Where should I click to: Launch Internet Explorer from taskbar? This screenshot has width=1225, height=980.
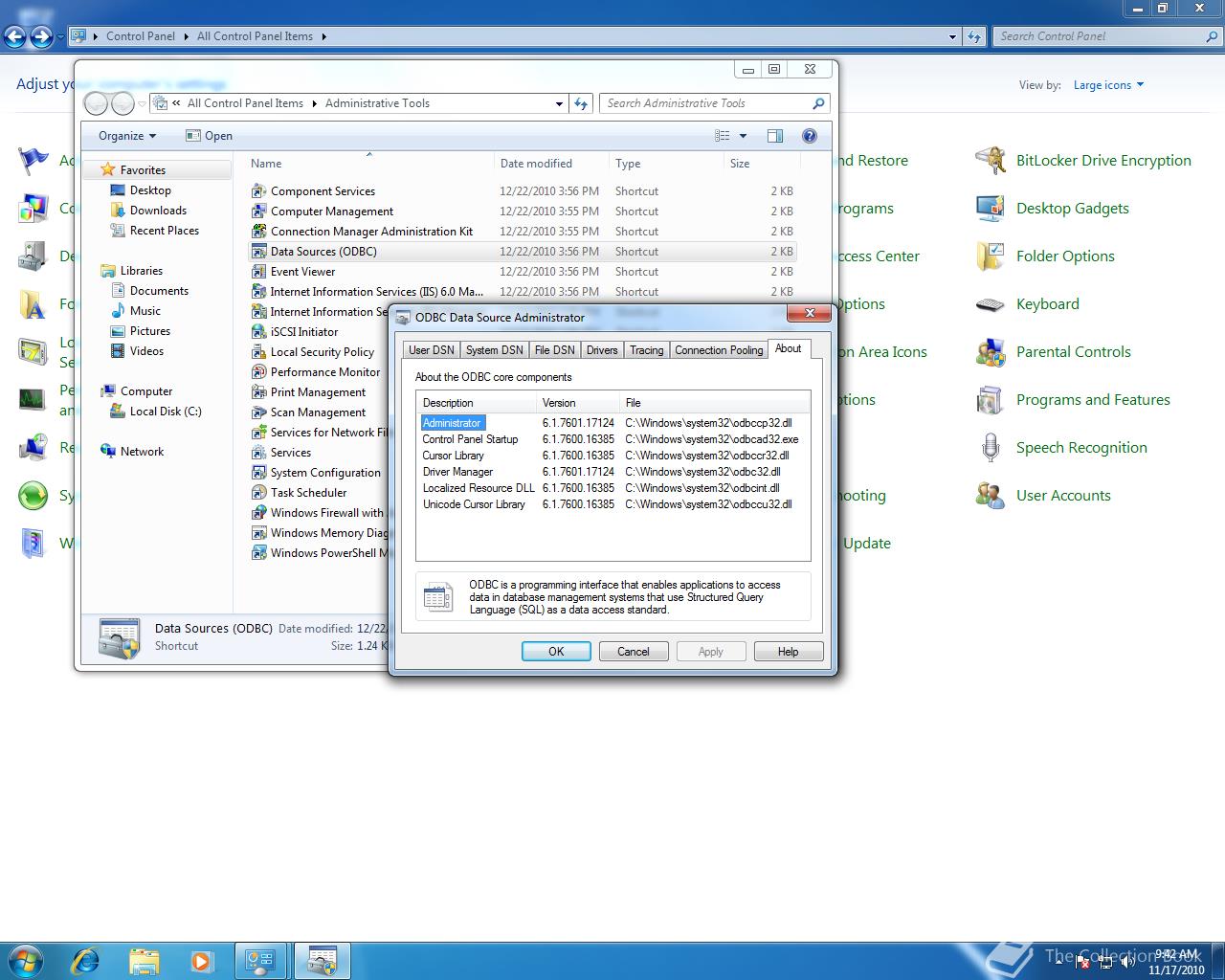85,960
